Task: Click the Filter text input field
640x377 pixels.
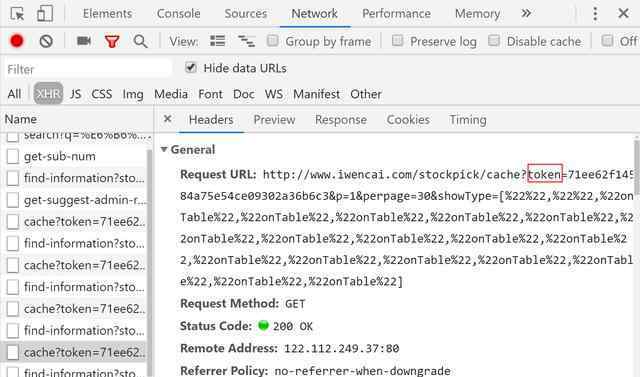Action: 88,69
